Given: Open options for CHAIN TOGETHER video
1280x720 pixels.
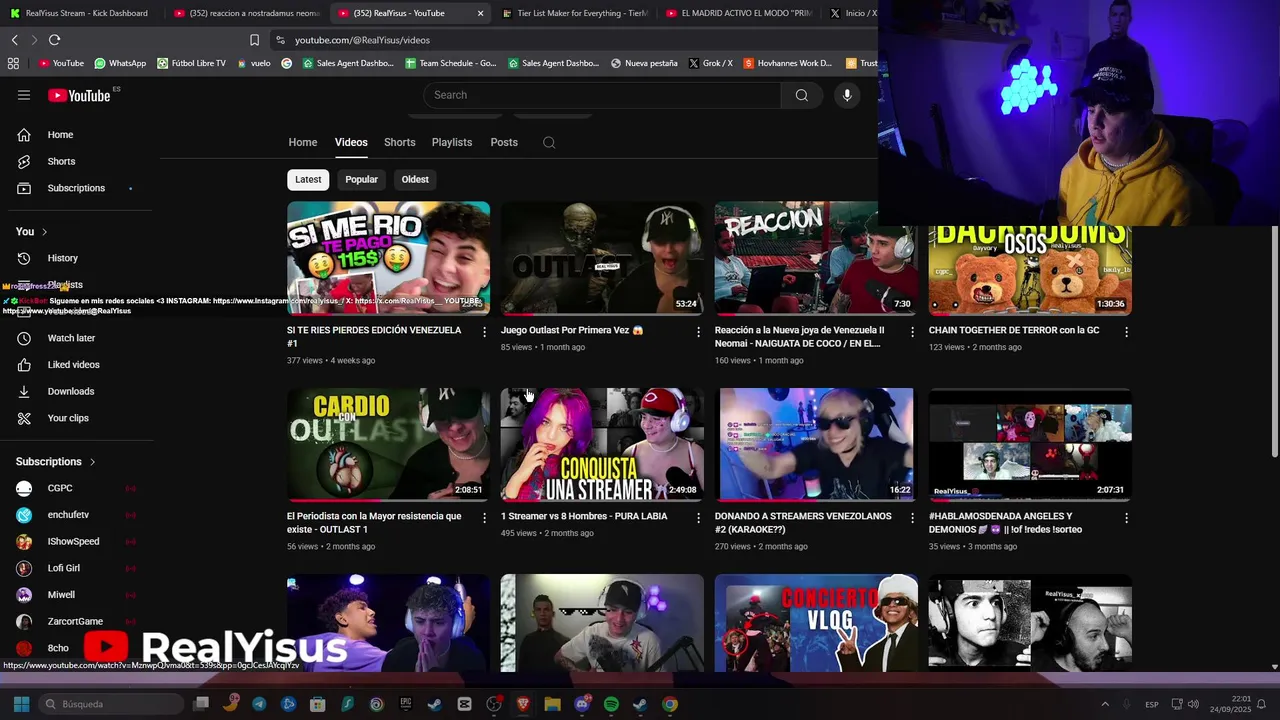Looking at the screenshot, I should coord(1126,332).
